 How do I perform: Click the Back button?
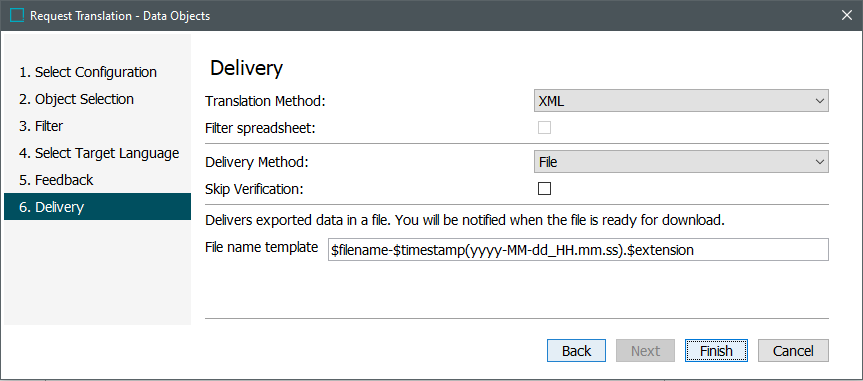pyautogui.click(x=576, y=351)
